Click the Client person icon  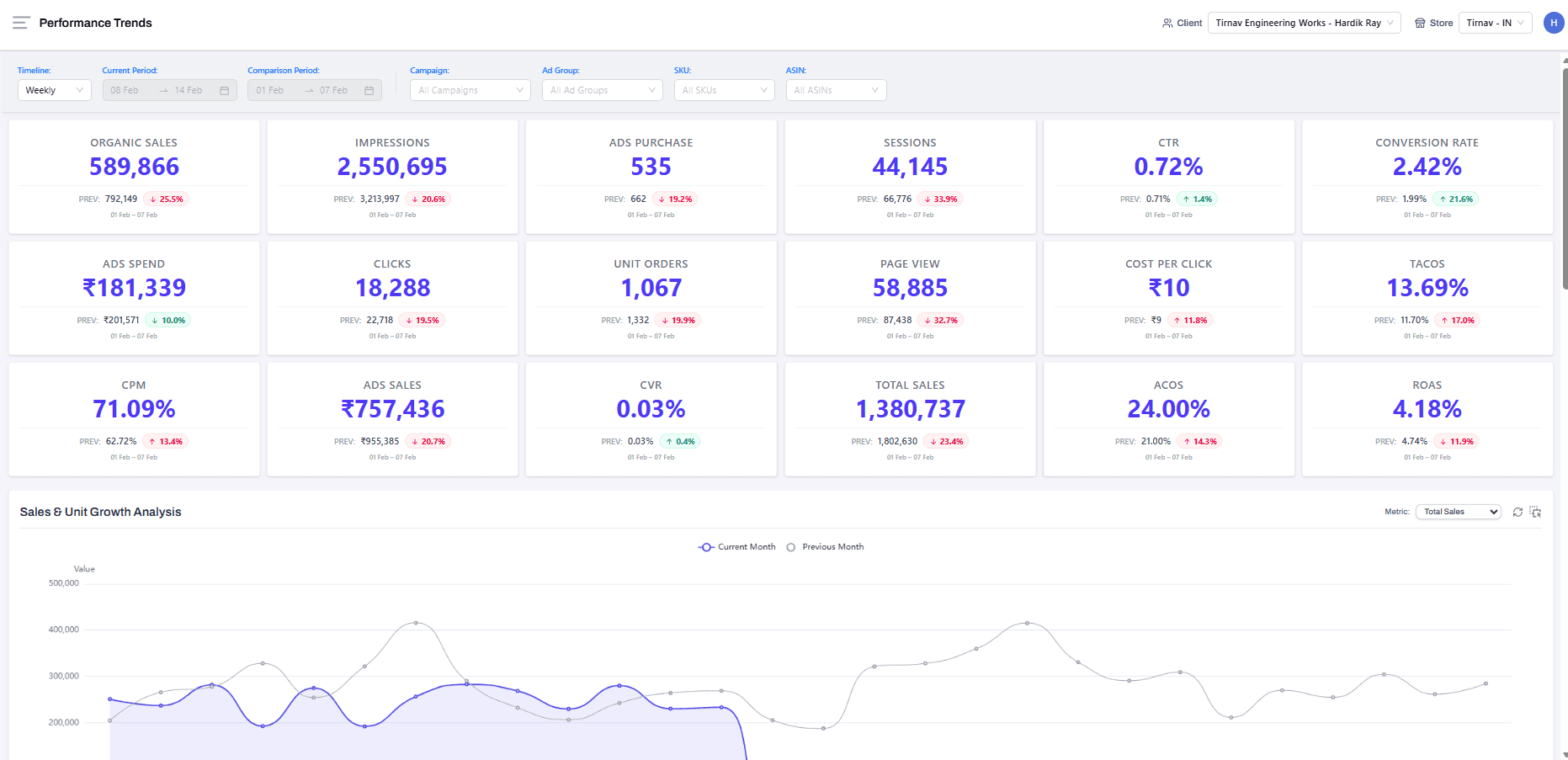[1167, 23]
